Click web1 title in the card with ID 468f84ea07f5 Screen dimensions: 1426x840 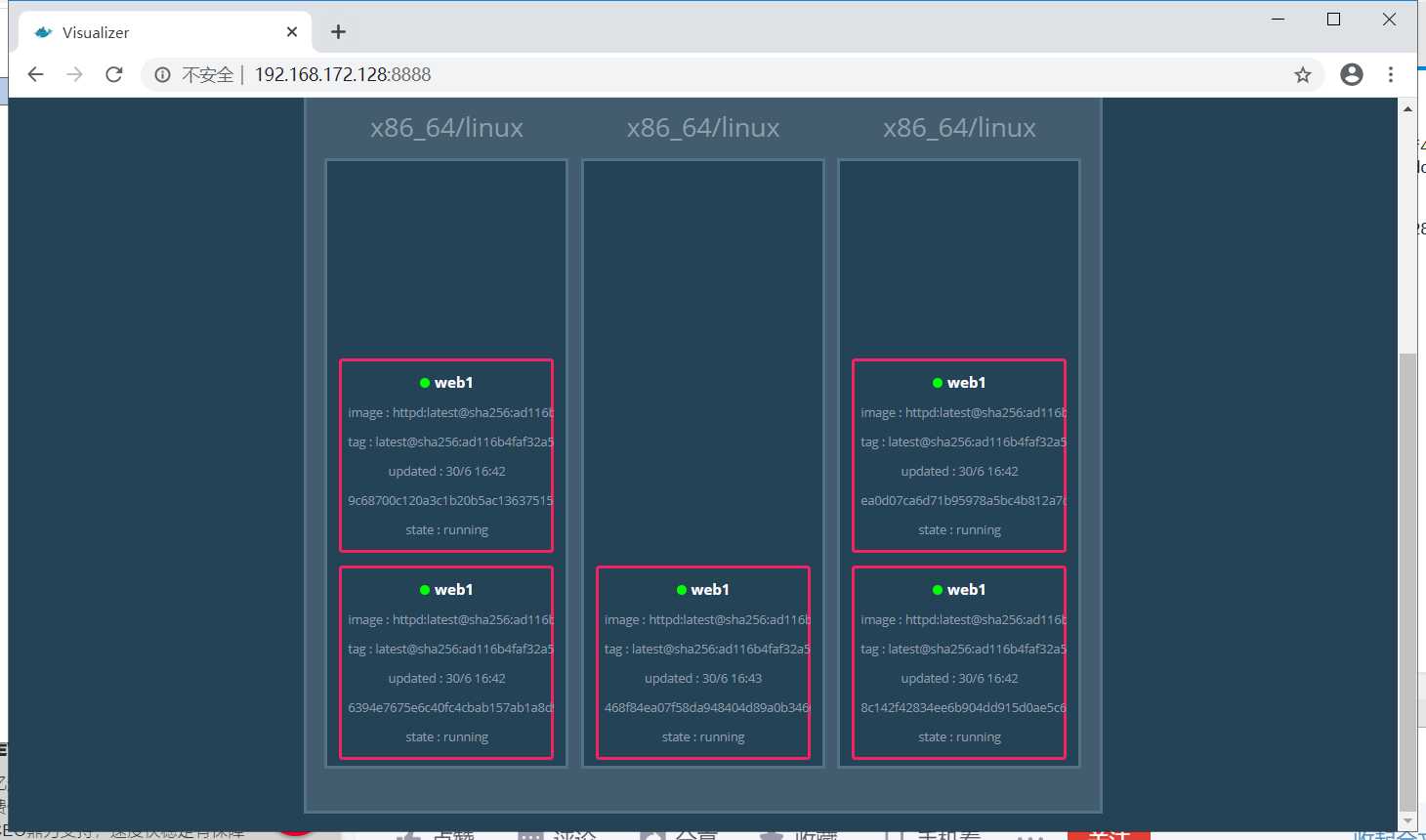[710, 590]
